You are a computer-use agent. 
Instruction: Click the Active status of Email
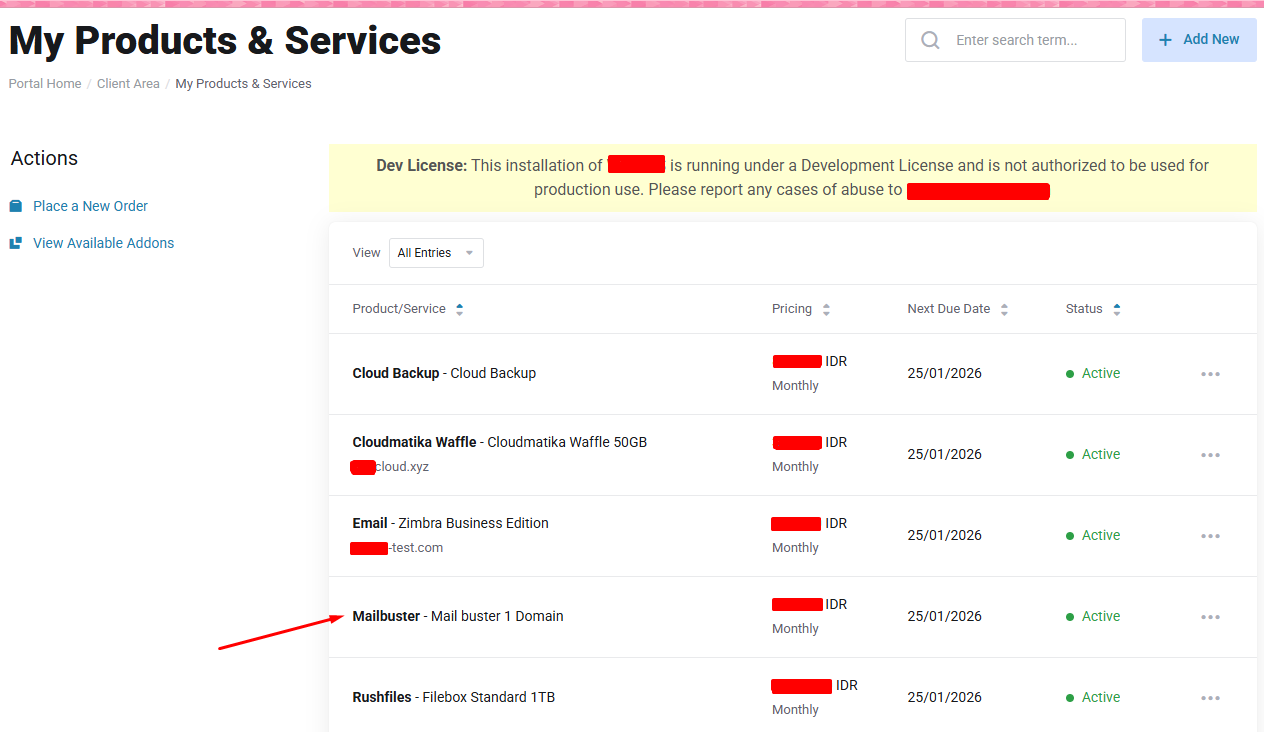pyautogui.click(x=1093, y=535)
